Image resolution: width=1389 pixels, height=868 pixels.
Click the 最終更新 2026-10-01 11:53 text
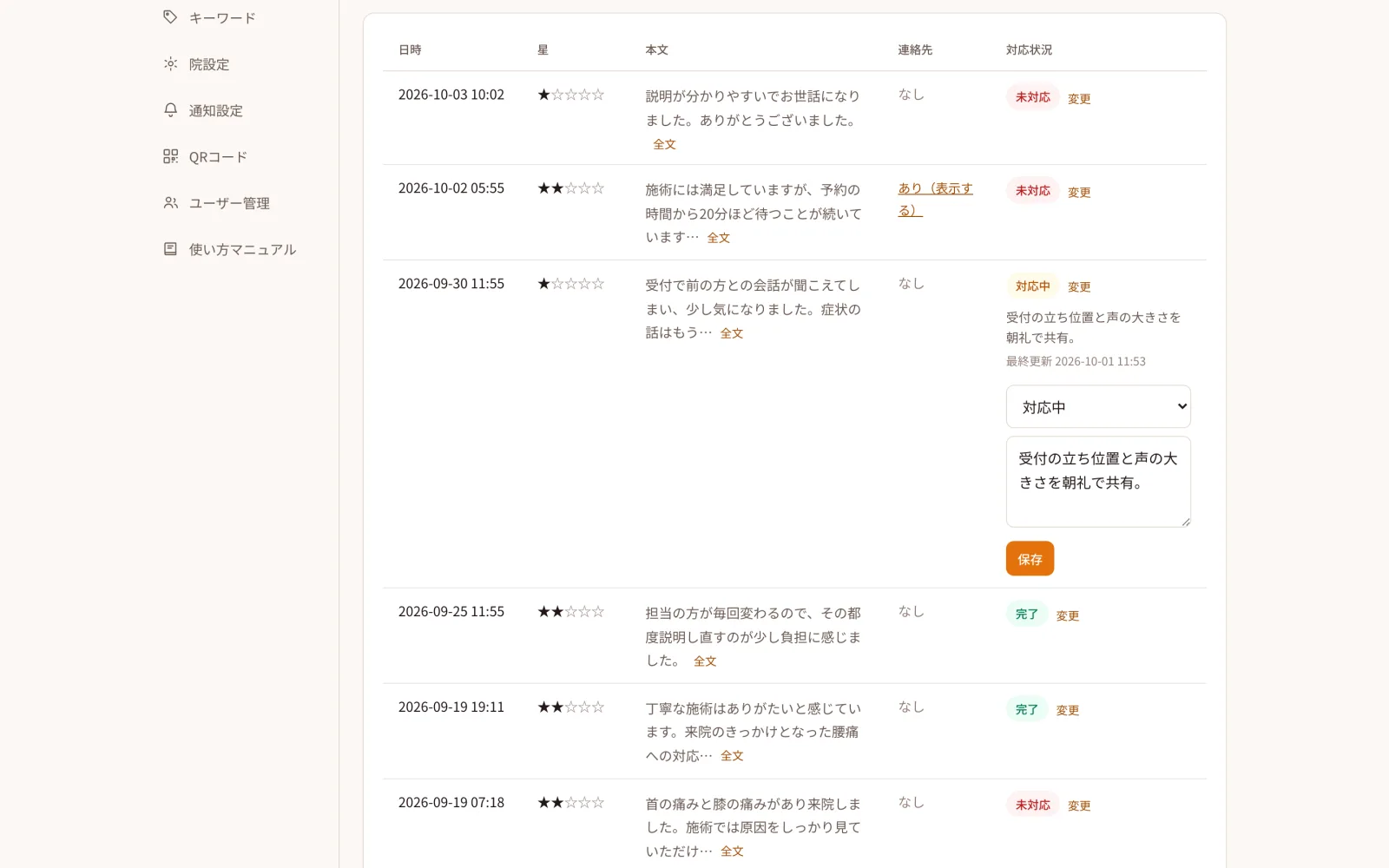click(x=1076, y=362)
